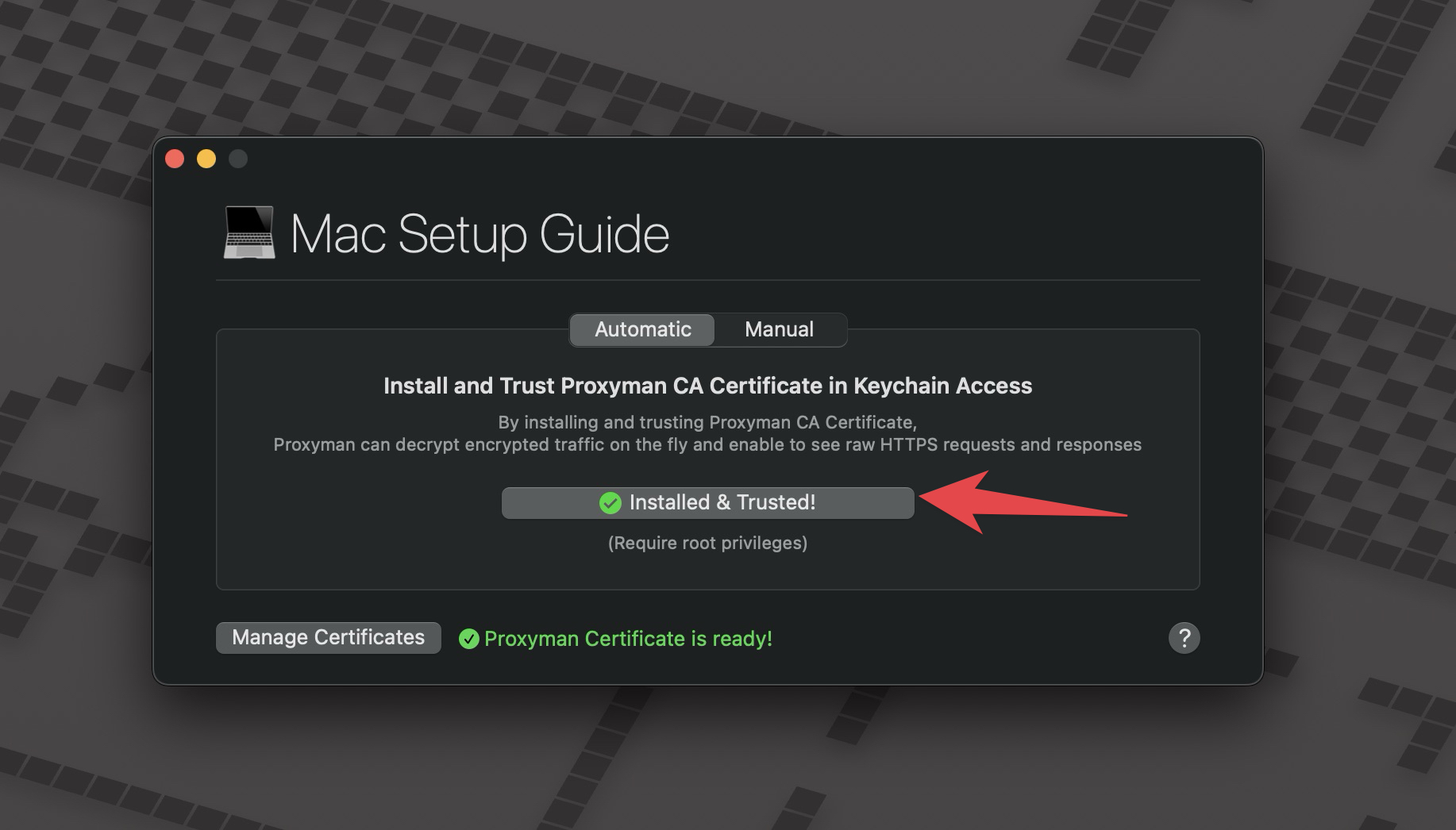Click the Installed & Trusted button
Image resolution: width=1456 pixels, height=830 pixels.
[707, 503]
